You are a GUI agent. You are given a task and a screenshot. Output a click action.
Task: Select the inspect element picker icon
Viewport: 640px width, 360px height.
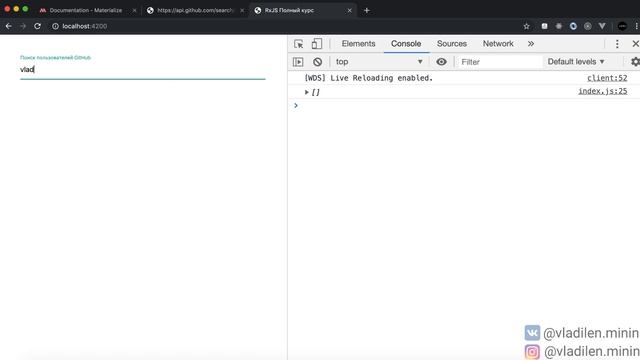tap(298, 44)
